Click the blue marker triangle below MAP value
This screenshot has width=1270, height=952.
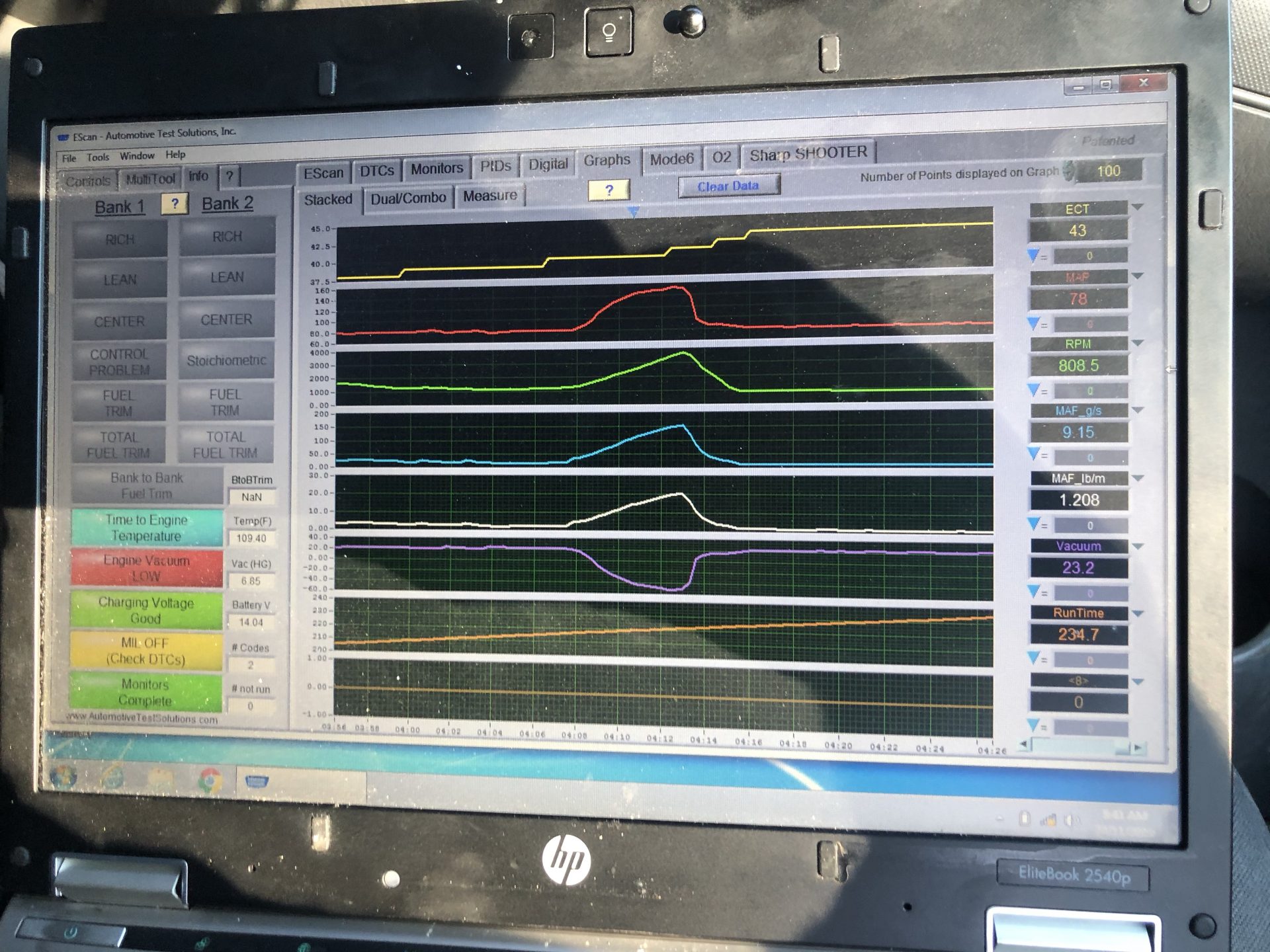coord(1033,323)
